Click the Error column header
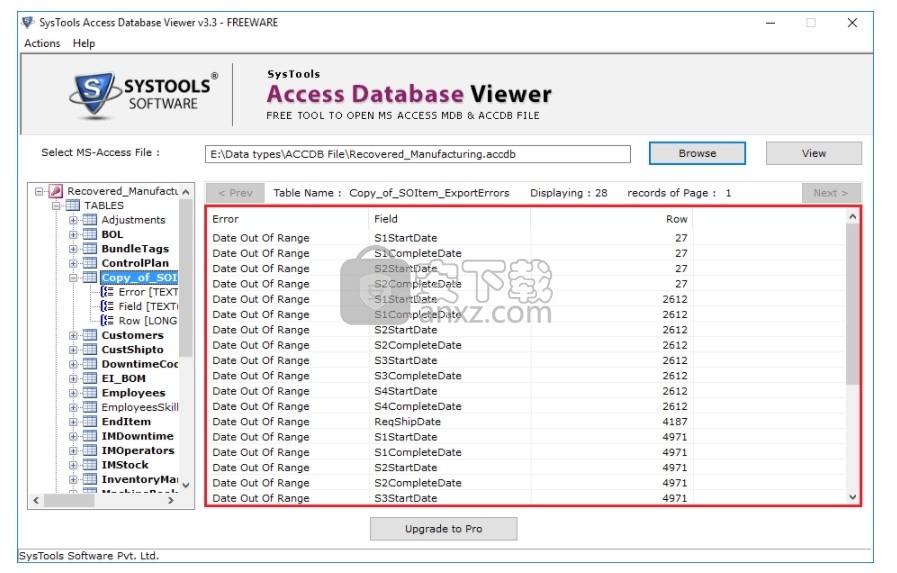Screen dimensions: 897x573 (288, 219)
